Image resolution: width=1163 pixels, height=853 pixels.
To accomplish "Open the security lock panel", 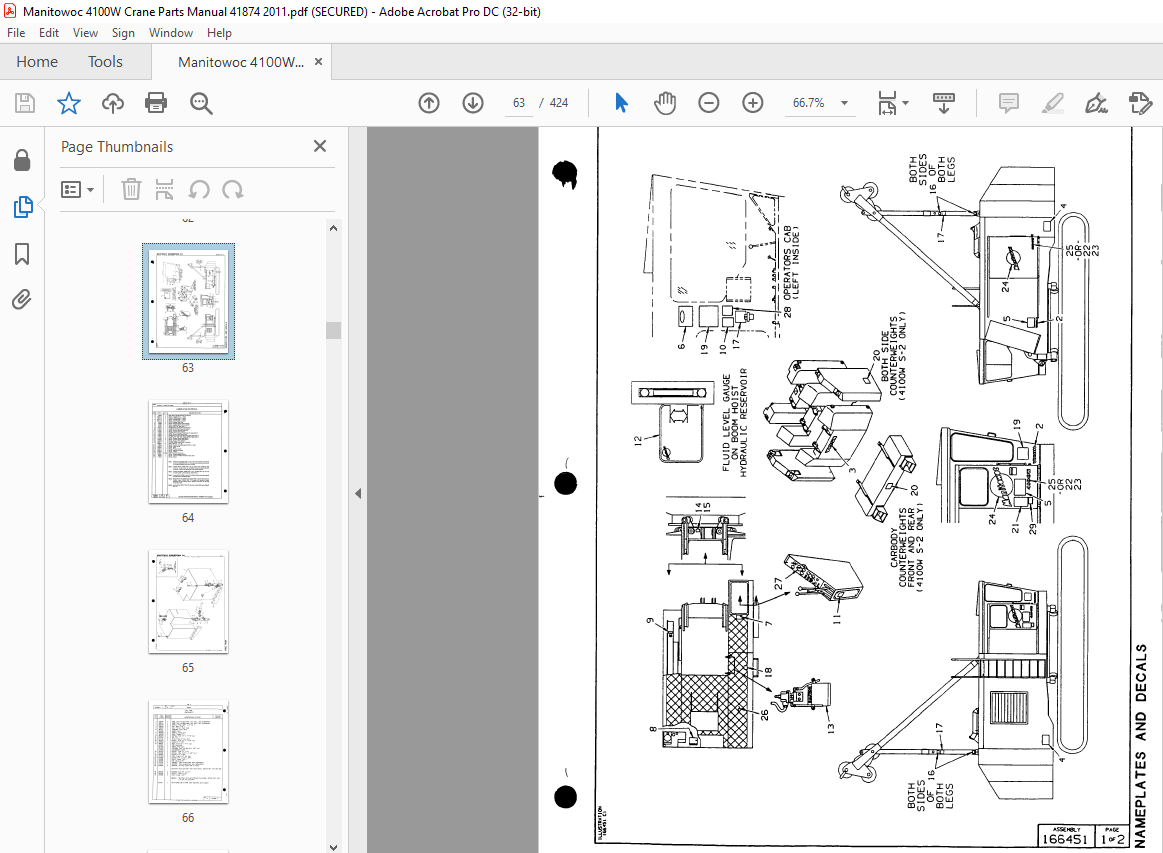I will (x=22, y=160).
